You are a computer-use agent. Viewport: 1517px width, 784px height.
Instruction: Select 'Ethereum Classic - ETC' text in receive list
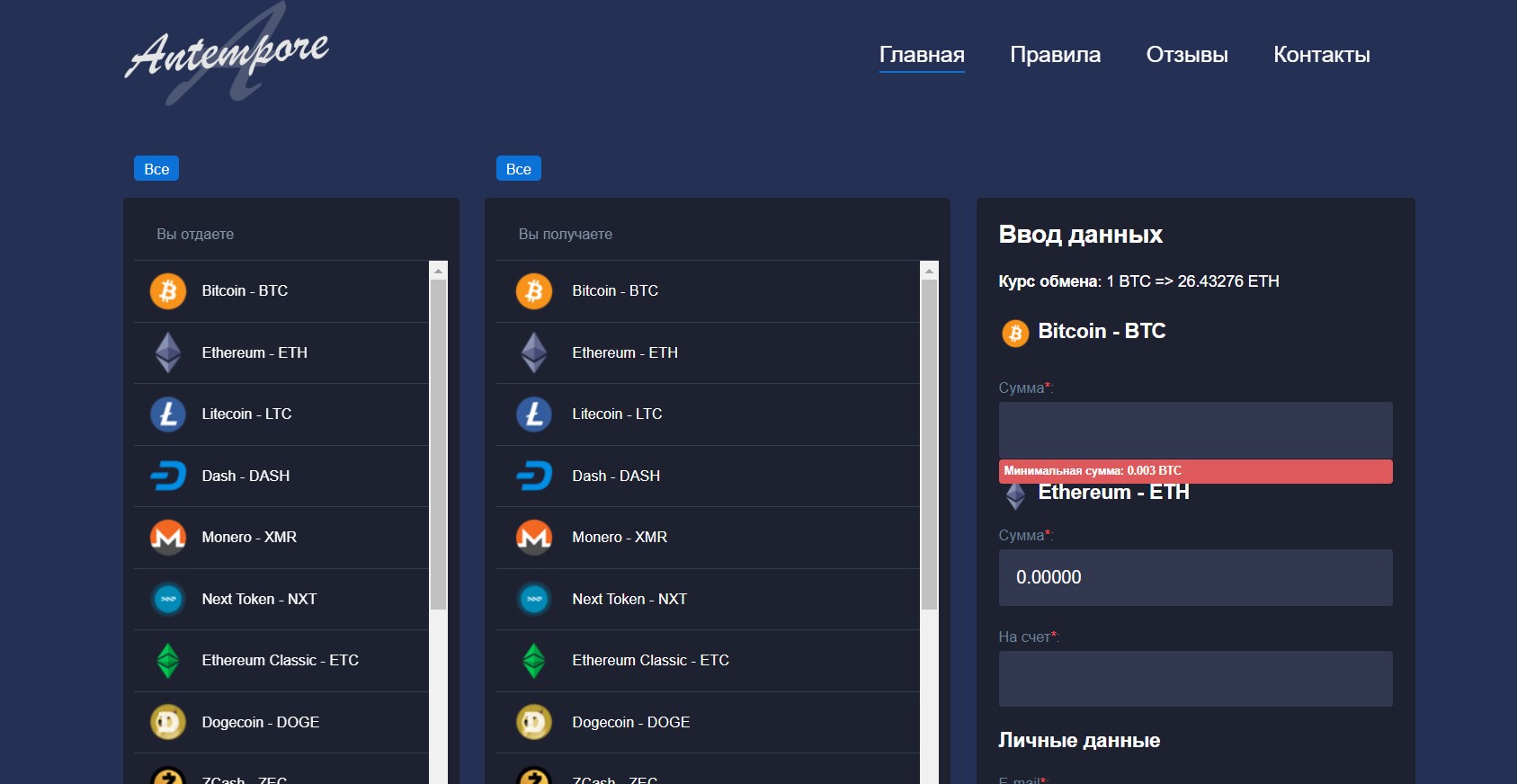tap(650, 661)
